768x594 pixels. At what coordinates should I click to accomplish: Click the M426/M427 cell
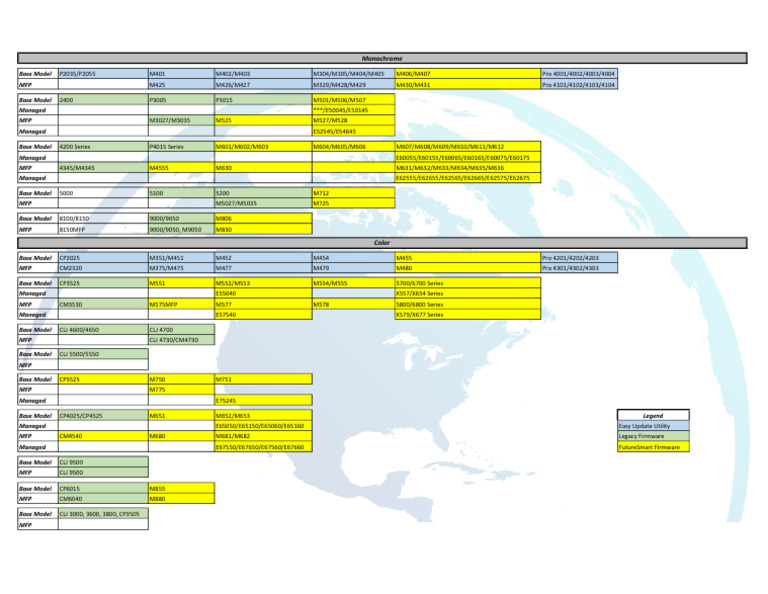pos(264,85)
